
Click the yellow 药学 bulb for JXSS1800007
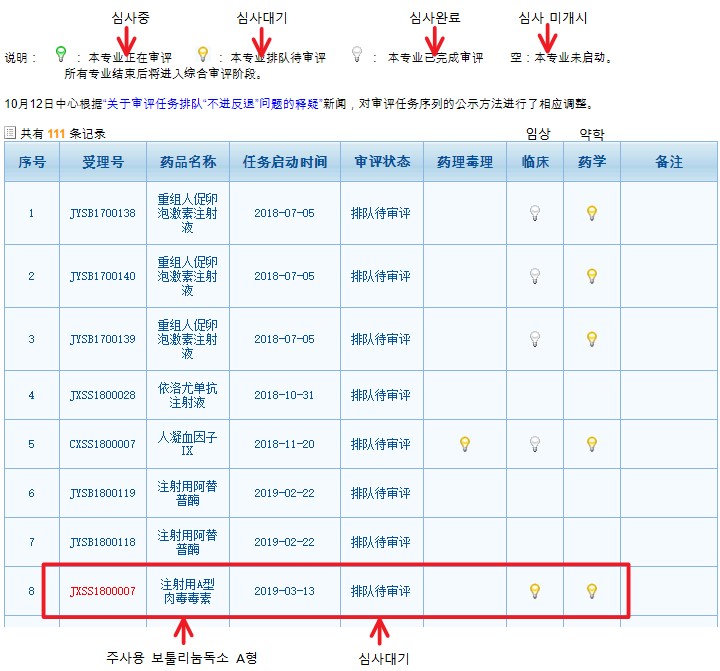pos(592,591)
